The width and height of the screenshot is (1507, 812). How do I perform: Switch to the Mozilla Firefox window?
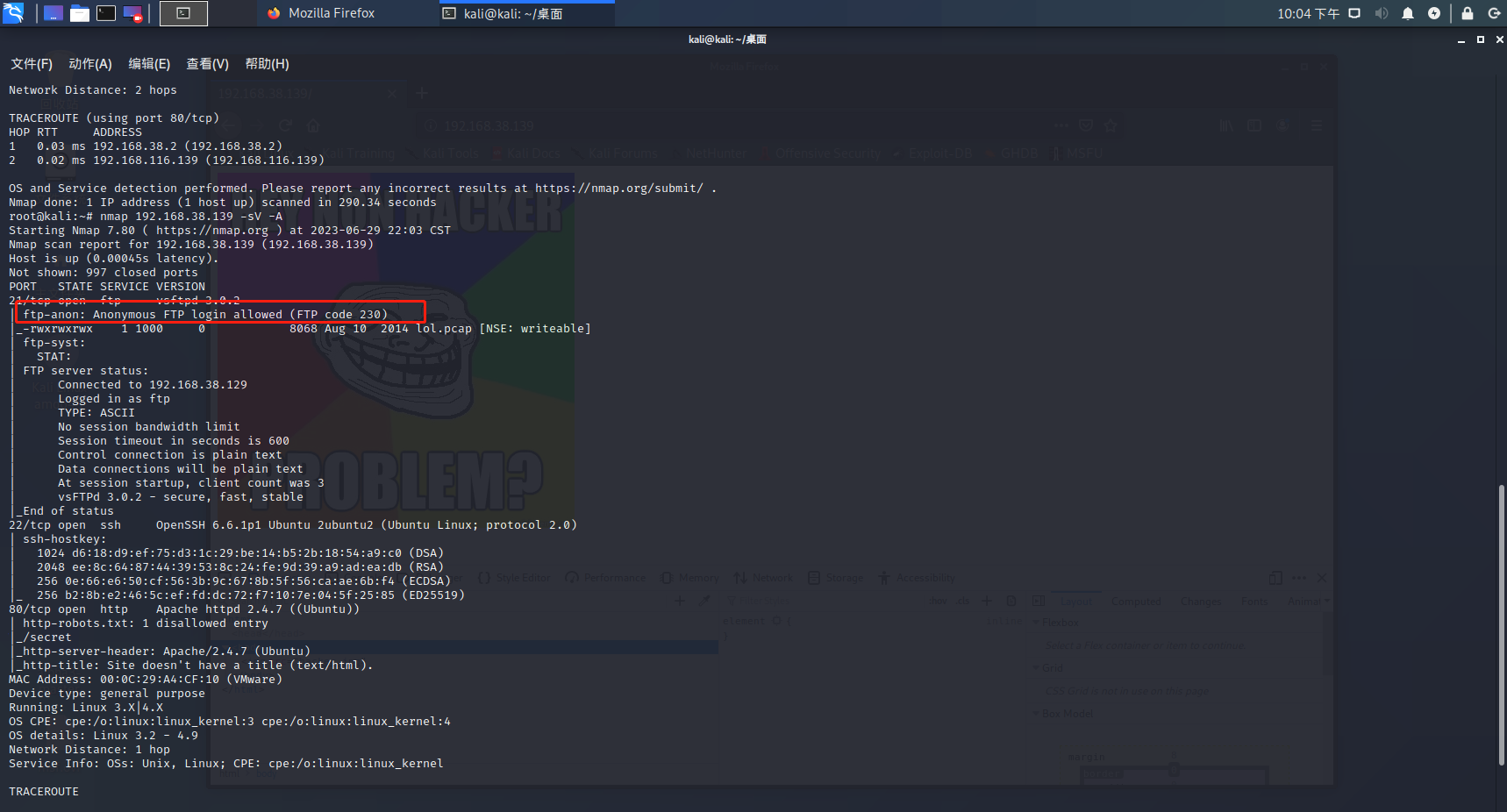[x=321, y=13]
